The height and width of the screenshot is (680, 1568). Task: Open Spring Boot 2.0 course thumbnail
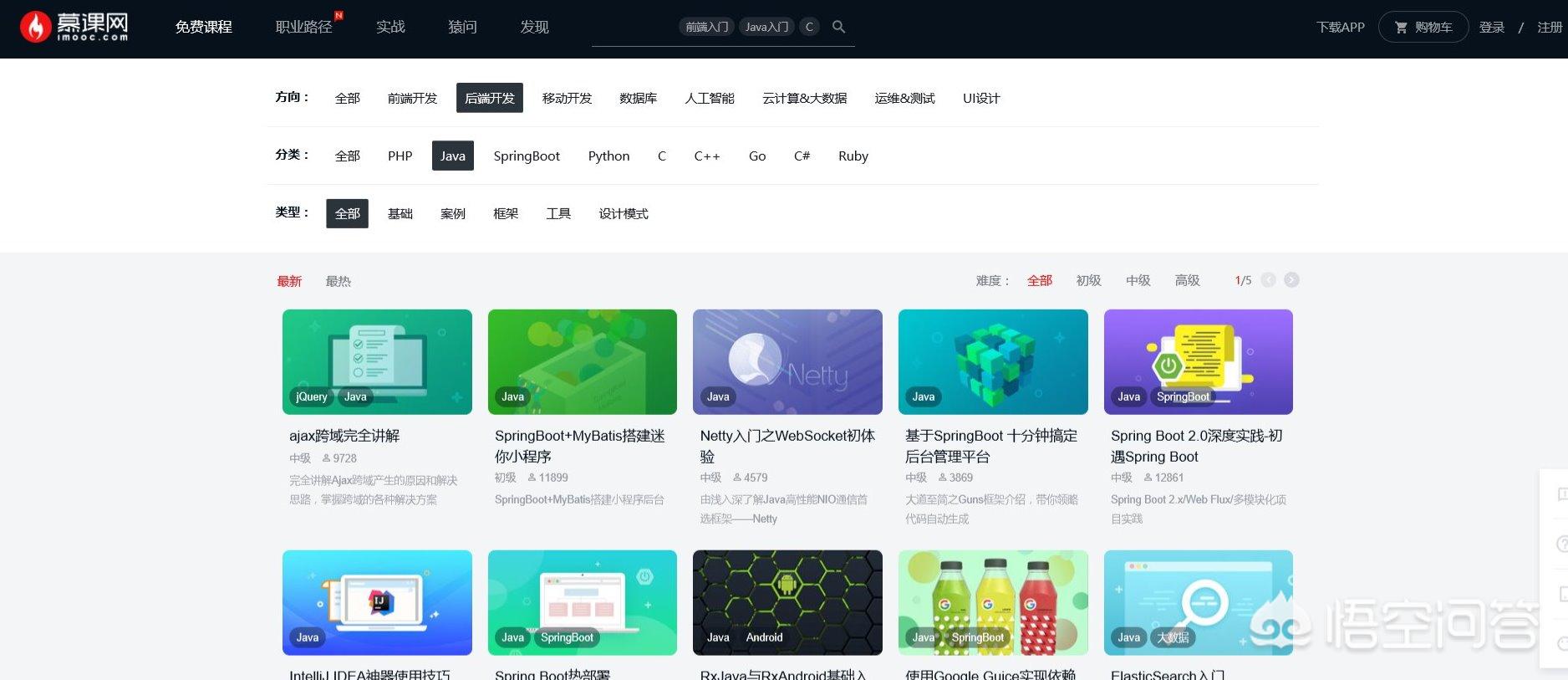click(1199, 361)
